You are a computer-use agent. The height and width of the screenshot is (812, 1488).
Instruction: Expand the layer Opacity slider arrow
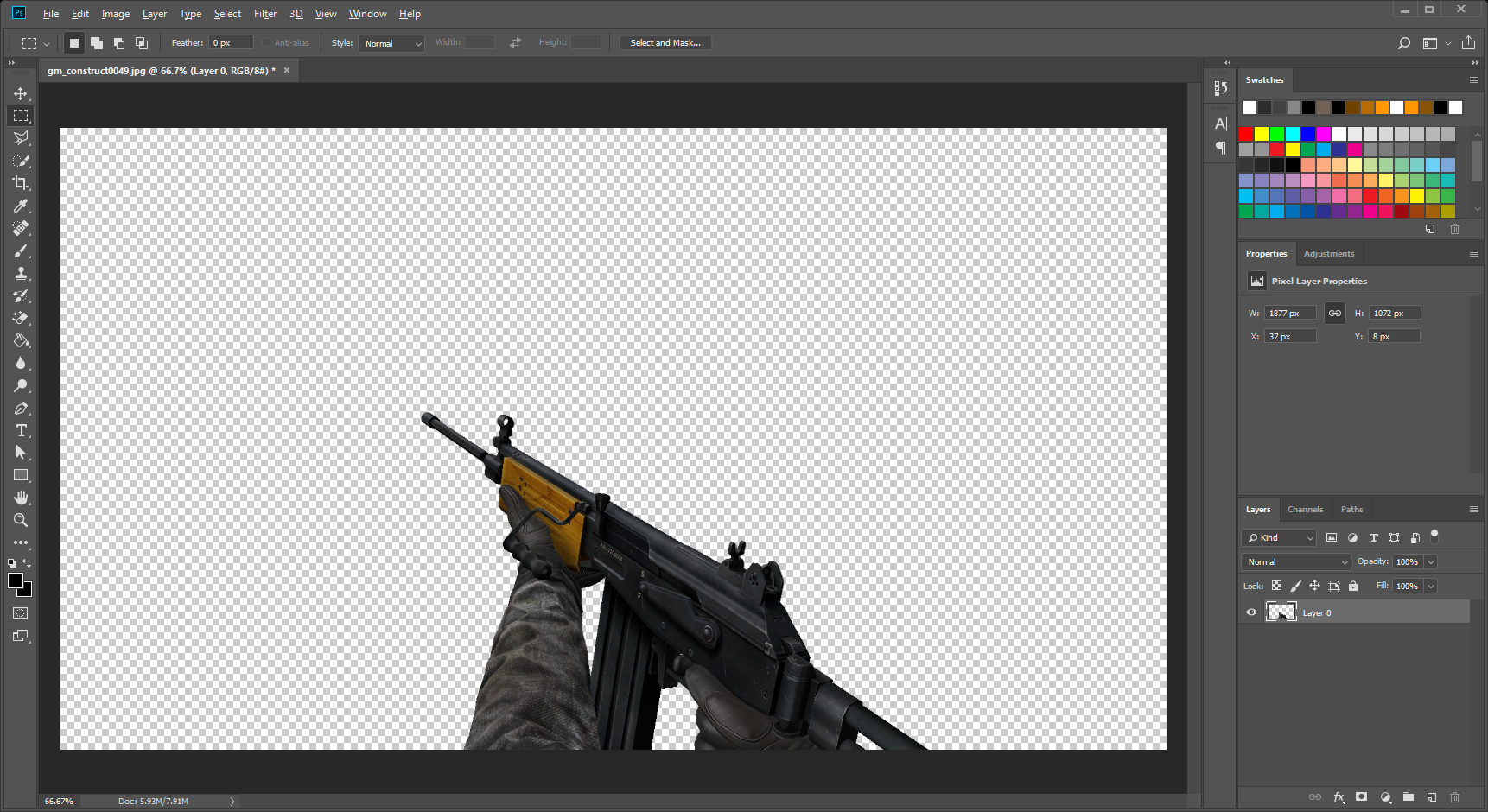pyautogui.click(x=1431, y=561)
